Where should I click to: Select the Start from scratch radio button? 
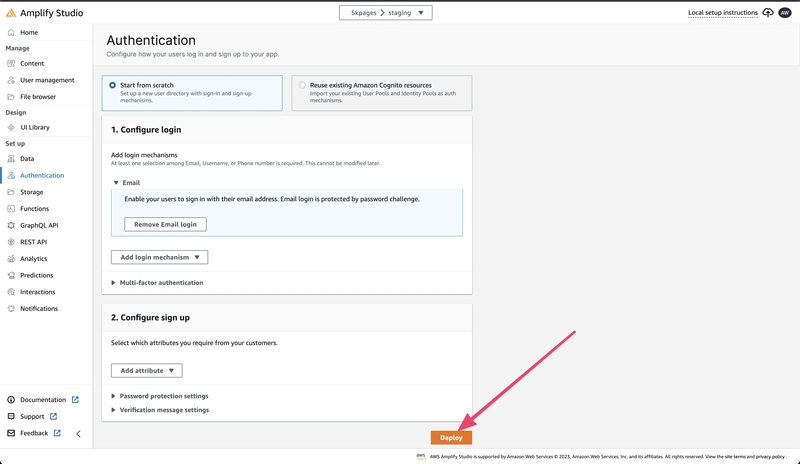(112, 85)
